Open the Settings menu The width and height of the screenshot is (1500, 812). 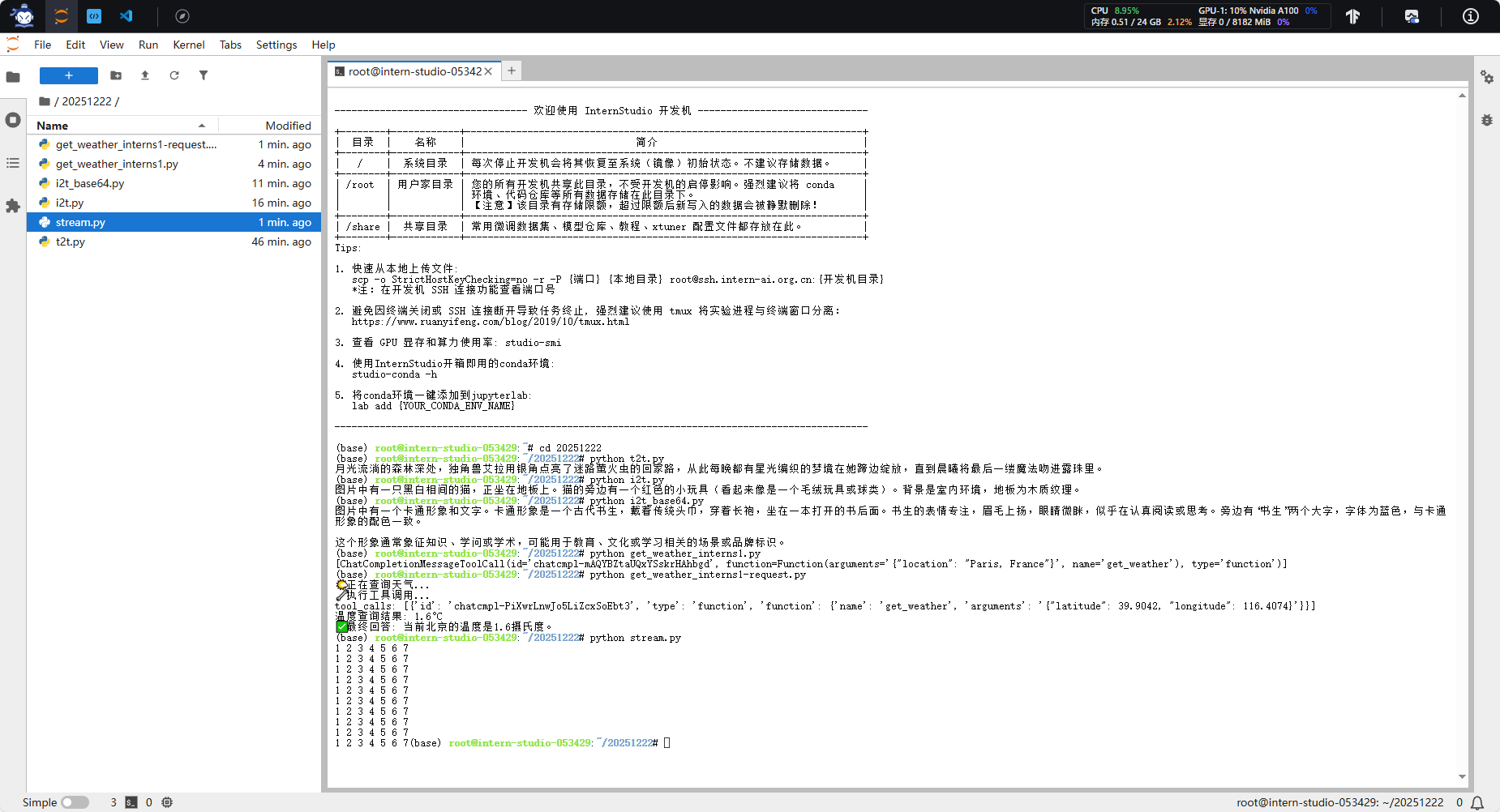pyautogui.click(x=276, y=45)
